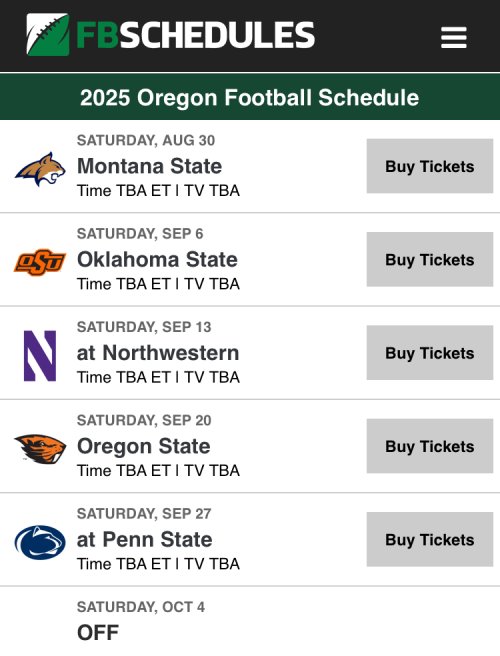Buy Tickets for the Montana State game
This screenshot has height=656, width=500.
coord(430,166)
